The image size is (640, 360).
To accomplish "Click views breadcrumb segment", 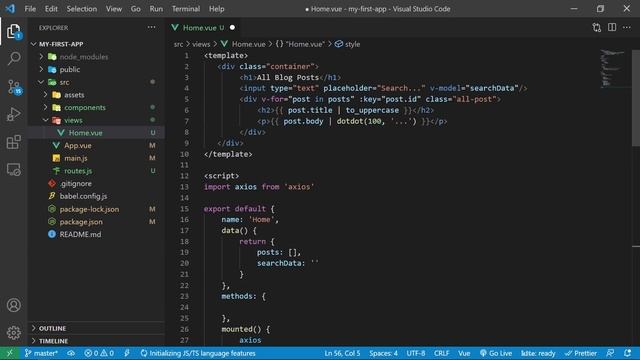I will click(201, 44).
